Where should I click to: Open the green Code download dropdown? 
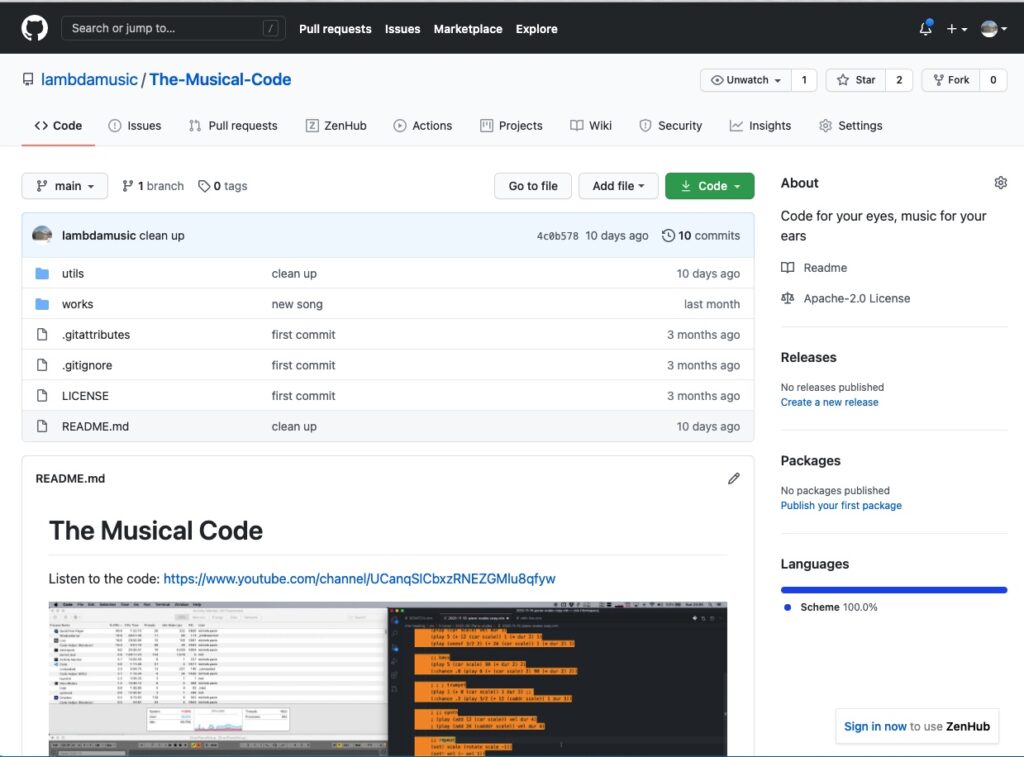point(709,186)
